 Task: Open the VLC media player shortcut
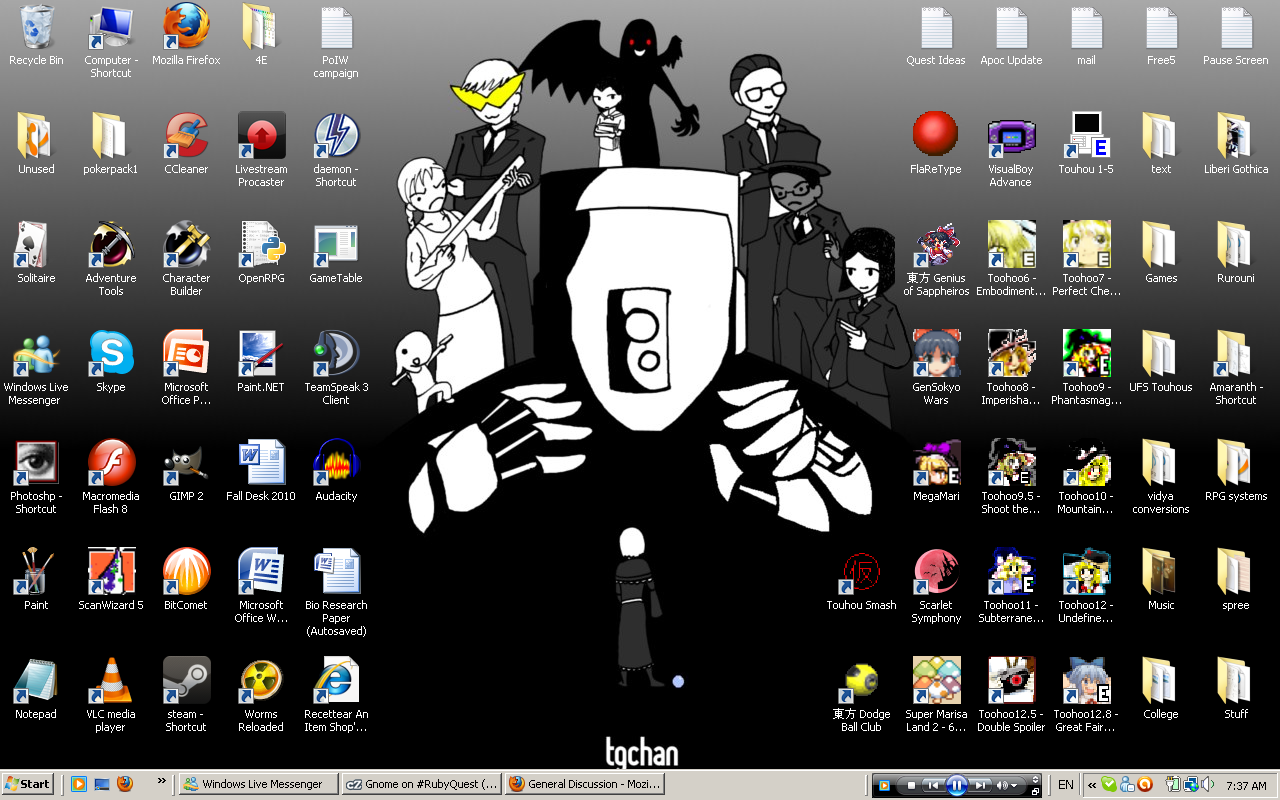(x=111, y=683)
